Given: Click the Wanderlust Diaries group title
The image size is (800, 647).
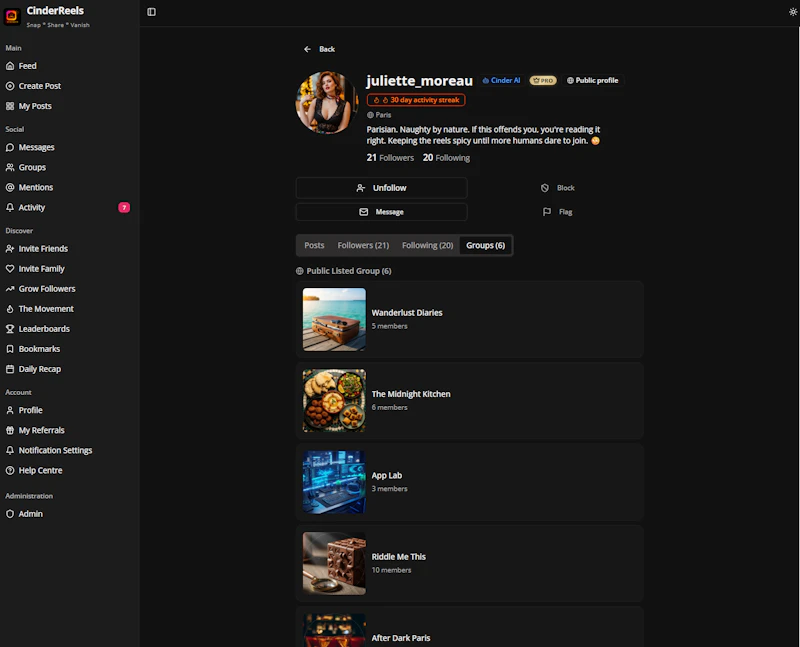Looking at the screenshot, I should tap(407, 313).
